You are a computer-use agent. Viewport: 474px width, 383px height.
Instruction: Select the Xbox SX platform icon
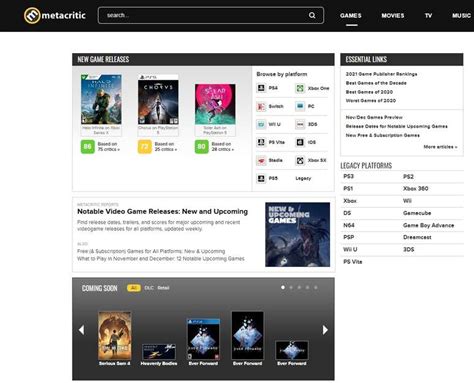300,160
